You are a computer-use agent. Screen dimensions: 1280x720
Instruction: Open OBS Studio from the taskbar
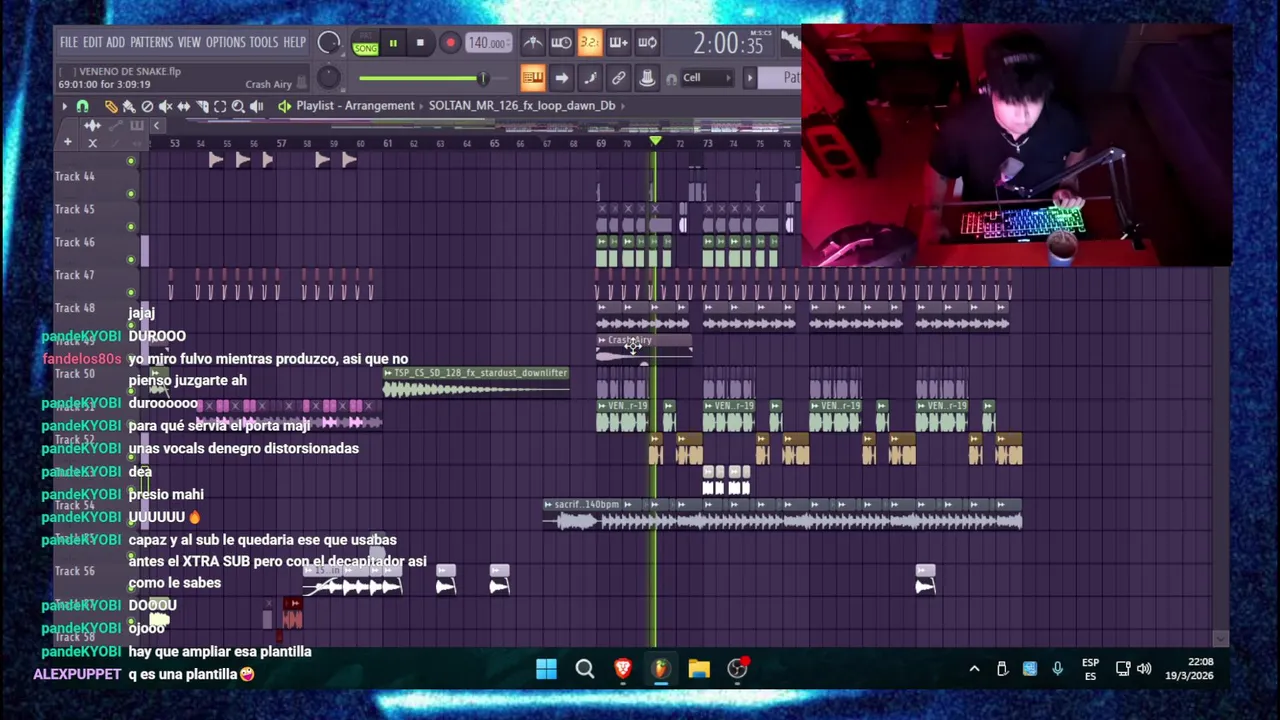click(x=737, y=668)
